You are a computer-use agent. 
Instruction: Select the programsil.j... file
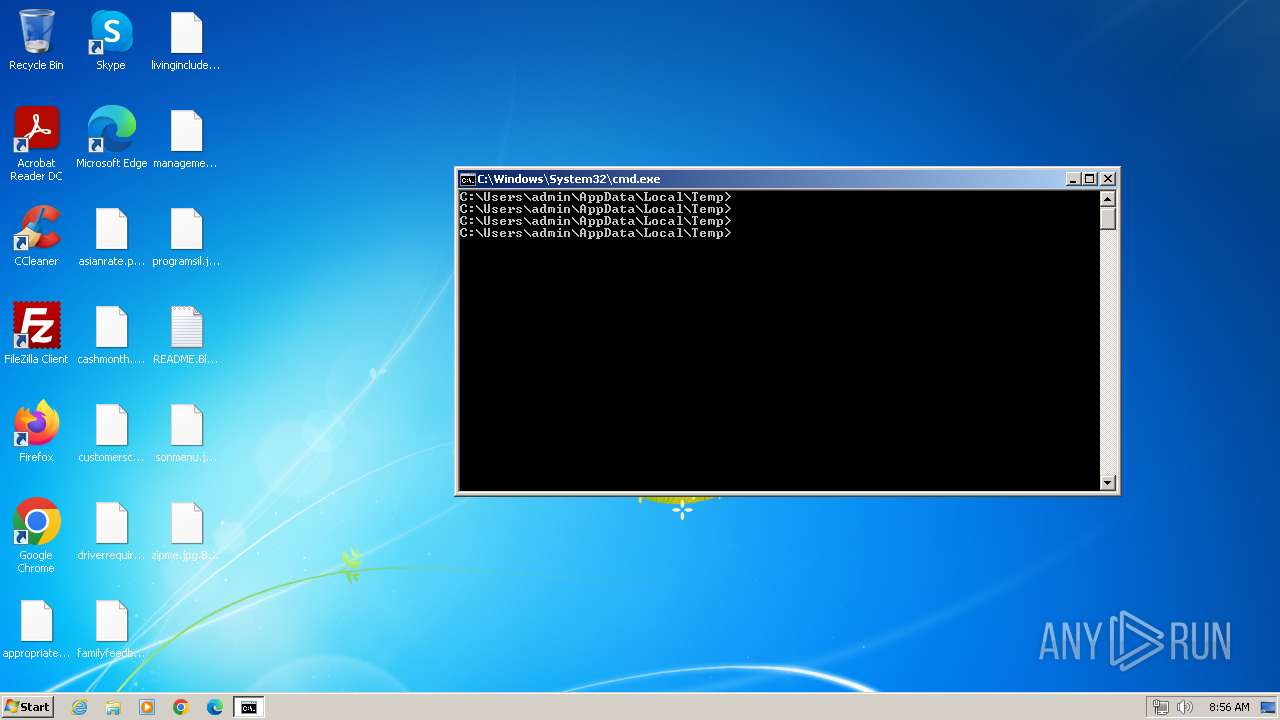coord(186,236)
